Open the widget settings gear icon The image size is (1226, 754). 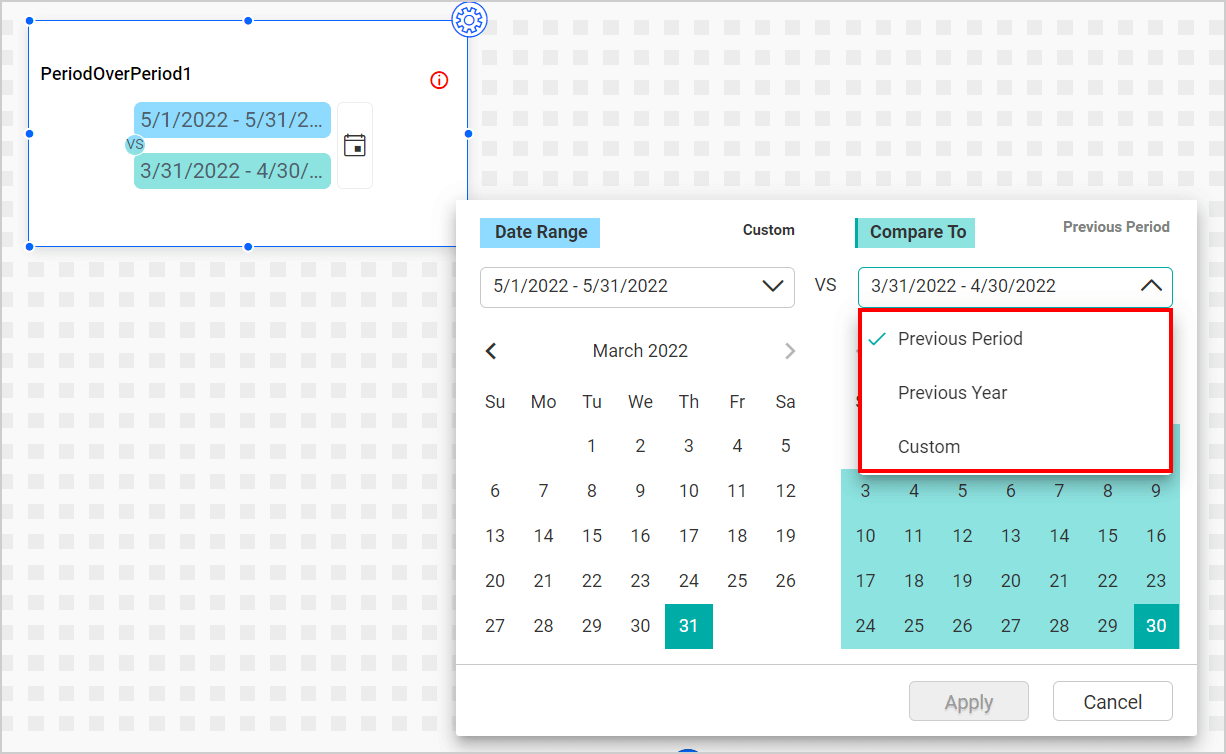470,20
